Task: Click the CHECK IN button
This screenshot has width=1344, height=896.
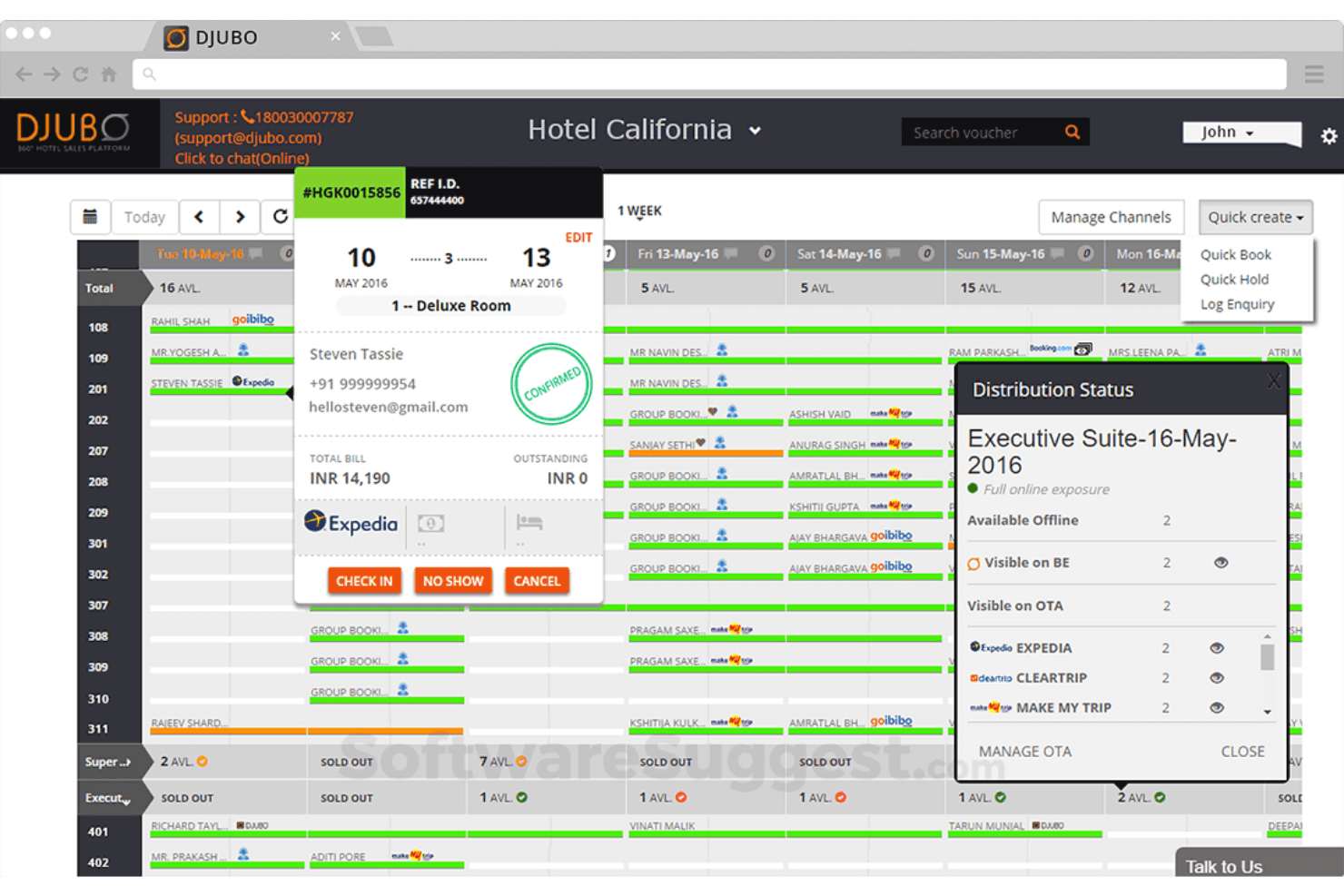Action: (364, 581)
